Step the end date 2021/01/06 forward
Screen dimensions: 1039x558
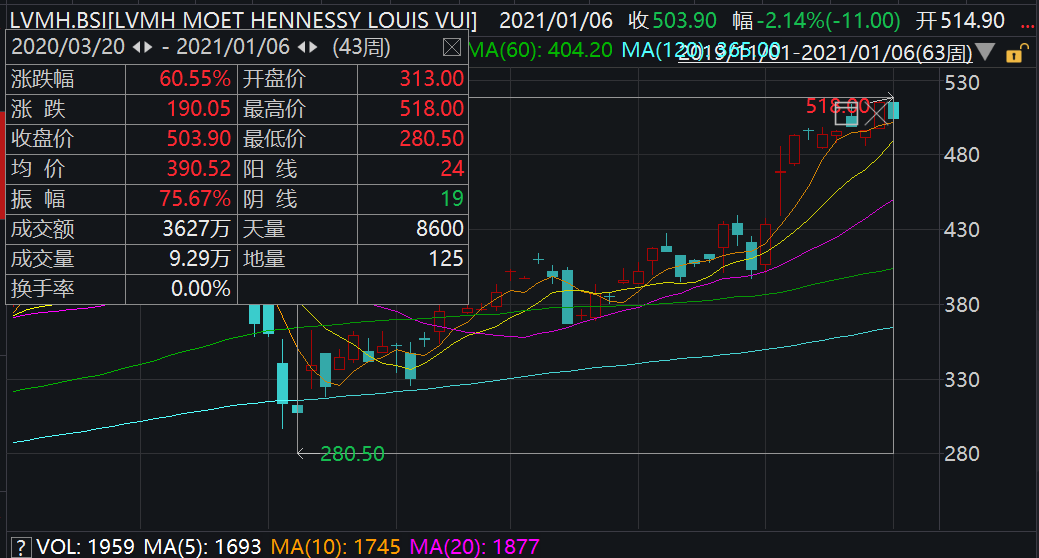tap(311, 47)
